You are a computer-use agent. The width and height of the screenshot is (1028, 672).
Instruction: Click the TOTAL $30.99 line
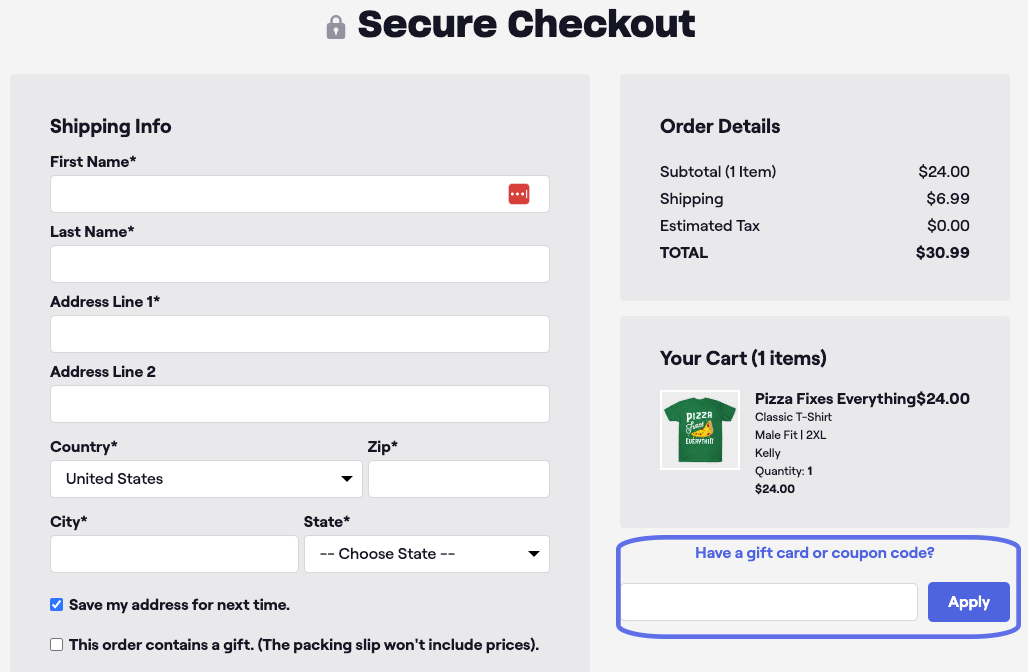click(x=814, y=252)
